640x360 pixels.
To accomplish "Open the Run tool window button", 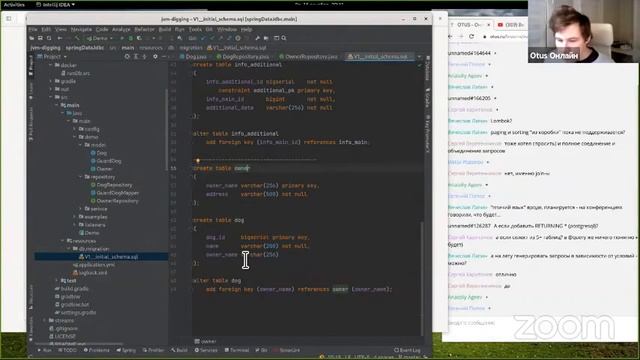I will [44, 350].
